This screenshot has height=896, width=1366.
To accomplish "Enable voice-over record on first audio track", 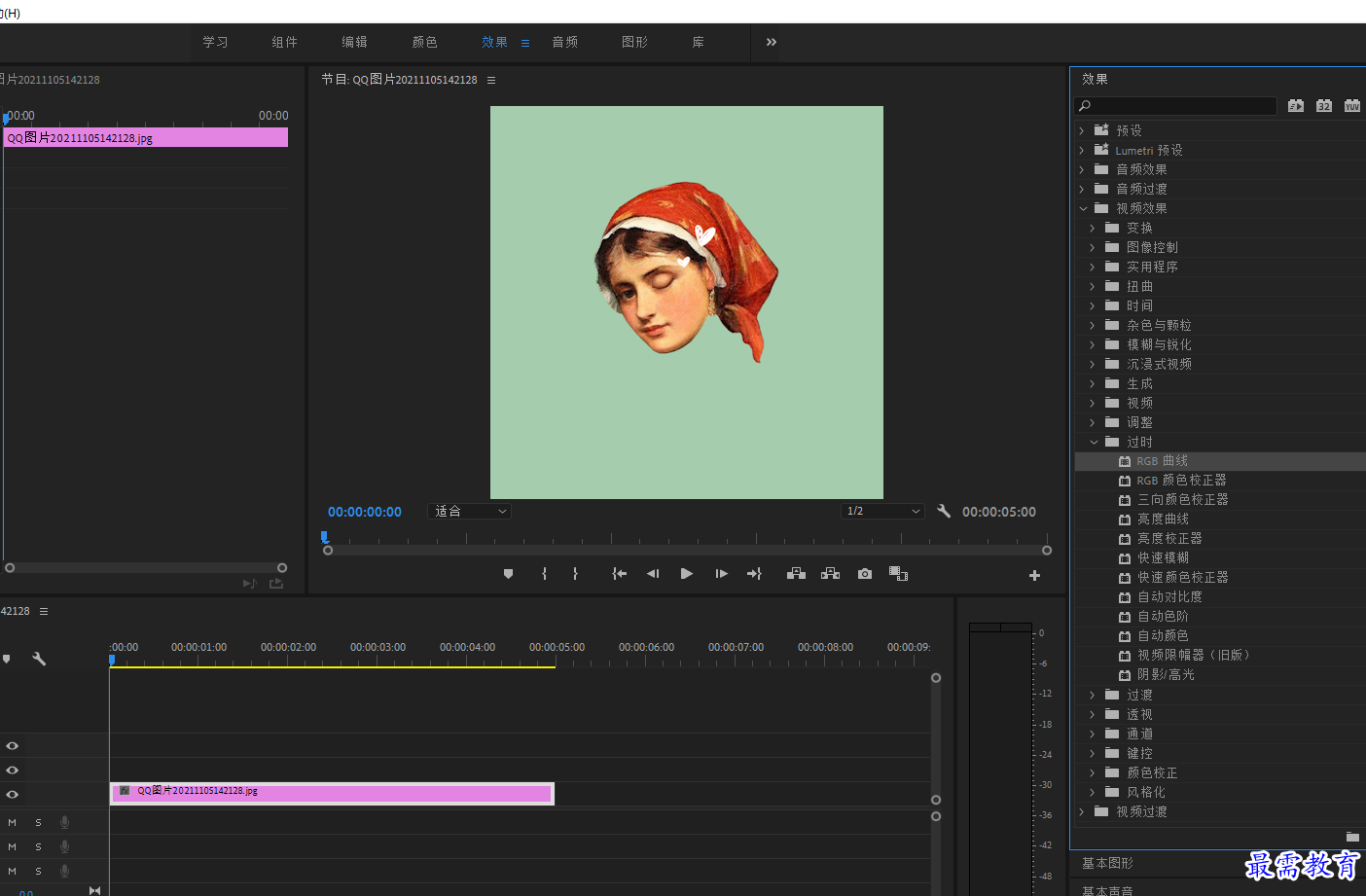I will pyautogui.click(x=65, y=822).
